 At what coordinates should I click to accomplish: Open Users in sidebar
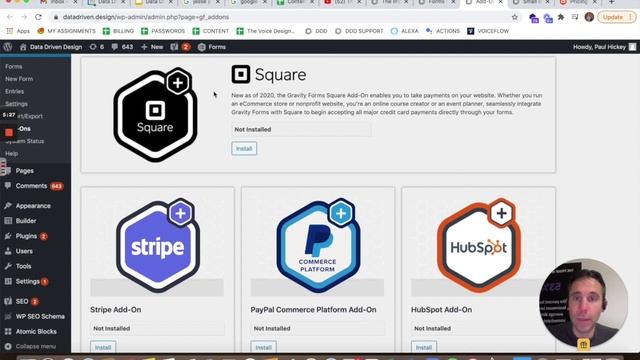[24, 251]
